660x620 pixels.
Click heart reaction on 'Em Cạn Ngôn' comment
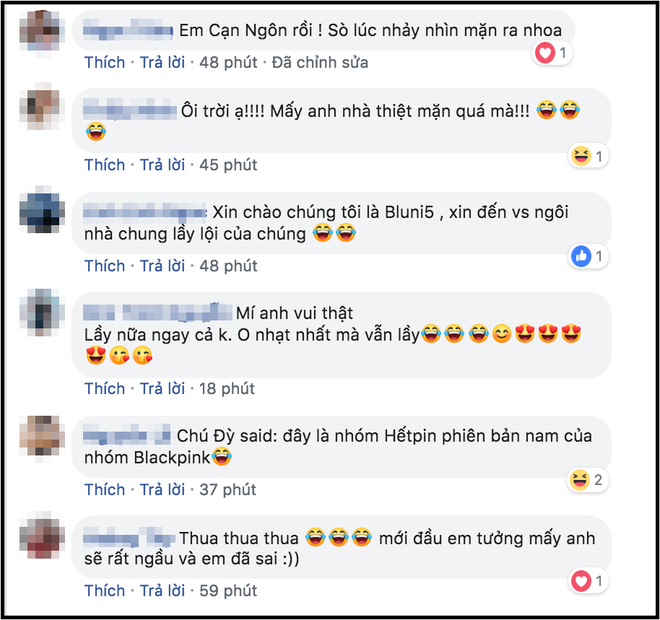(x=552, y=53)
